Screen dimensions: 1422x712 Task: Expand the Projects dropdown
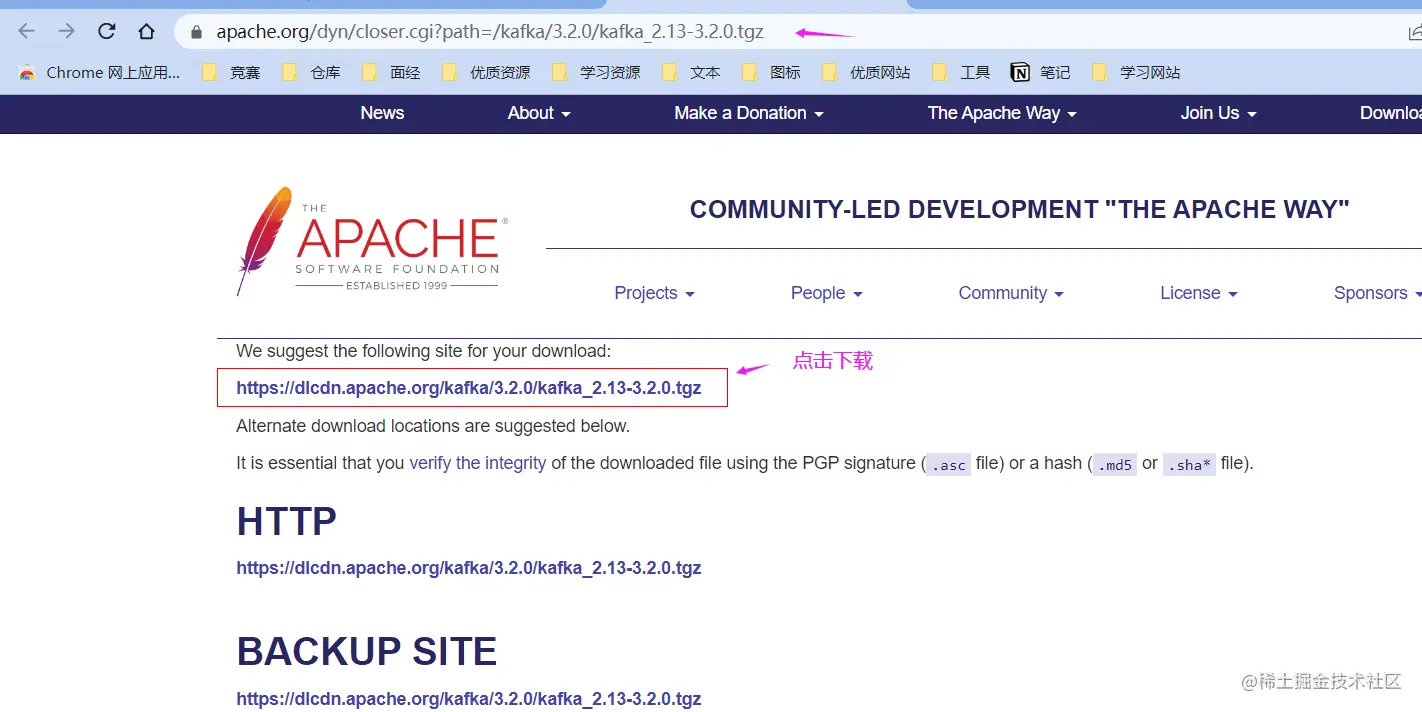coord(654,293)
